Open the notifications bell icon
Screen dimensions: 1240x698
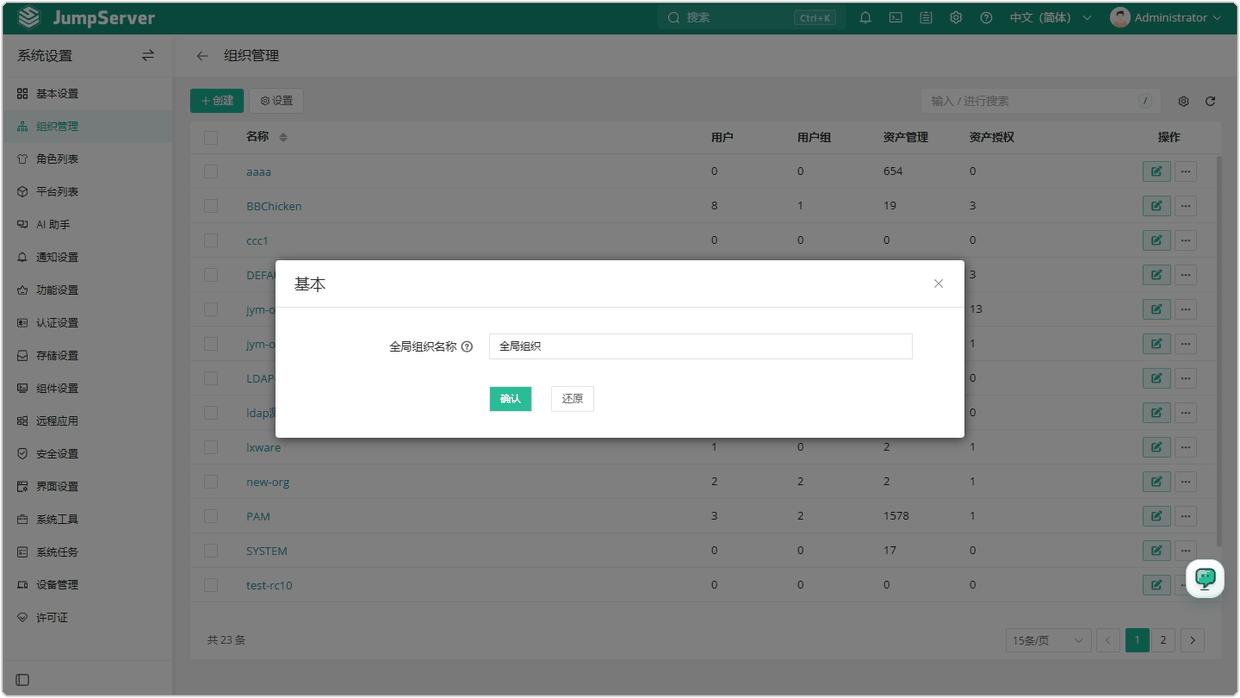(x=866, y=18)
